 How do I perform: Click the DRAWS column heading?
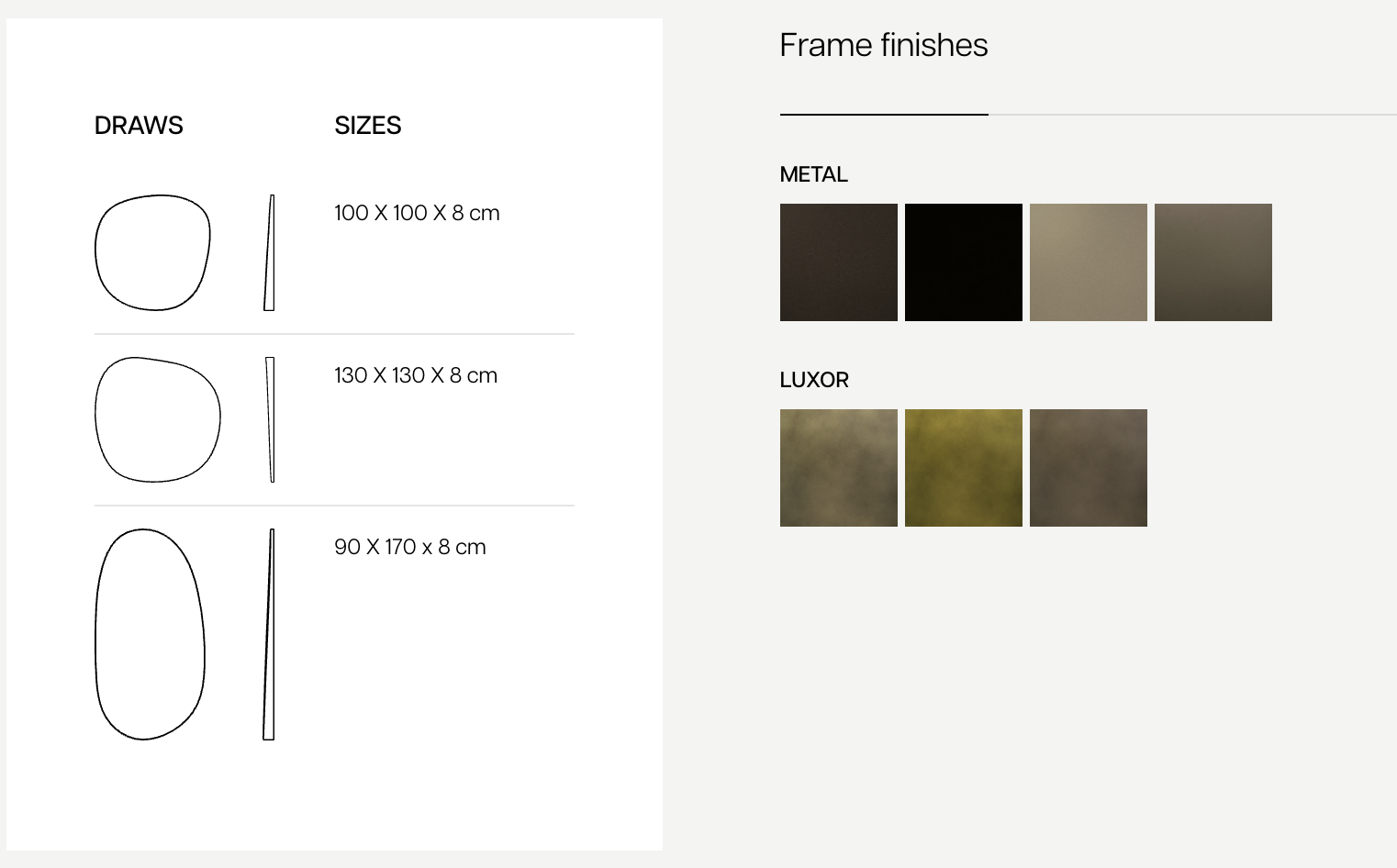[139, 126]
